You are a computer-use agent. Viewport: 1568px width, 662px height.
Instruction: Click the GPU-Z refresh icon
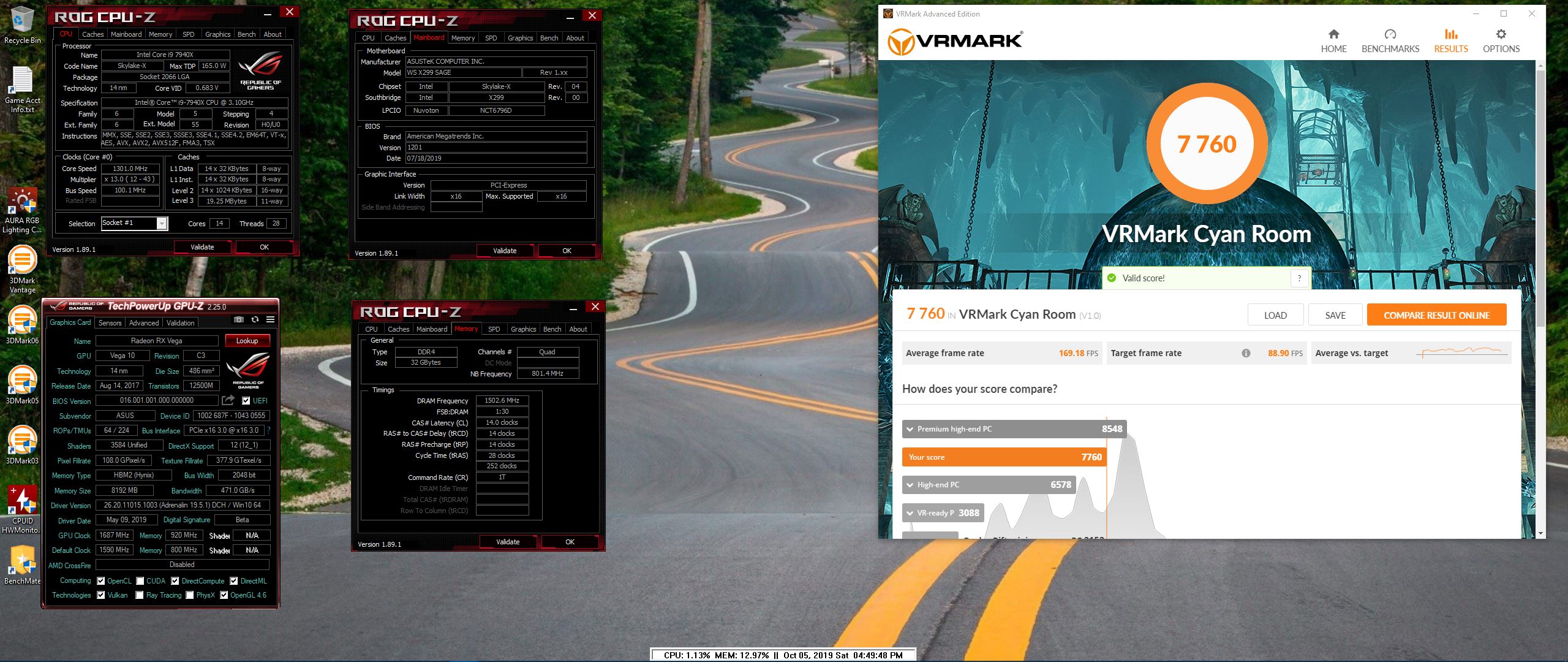coord(255,319)
